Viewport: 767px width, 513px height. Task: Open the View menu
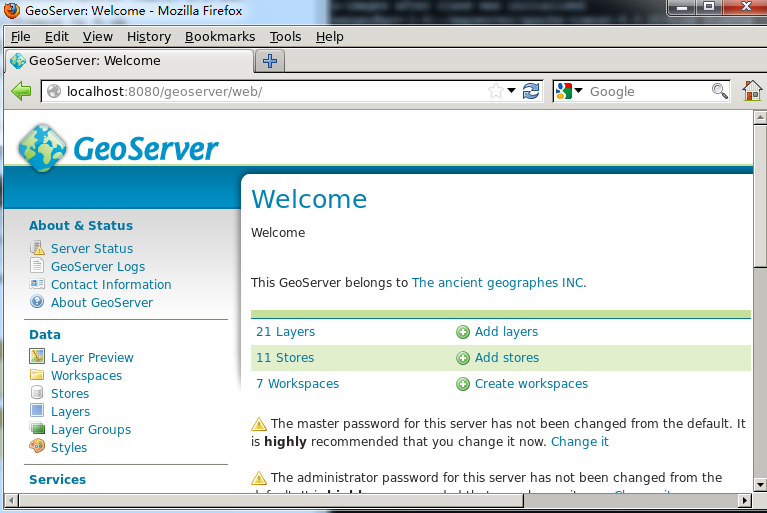pos(98,37)
